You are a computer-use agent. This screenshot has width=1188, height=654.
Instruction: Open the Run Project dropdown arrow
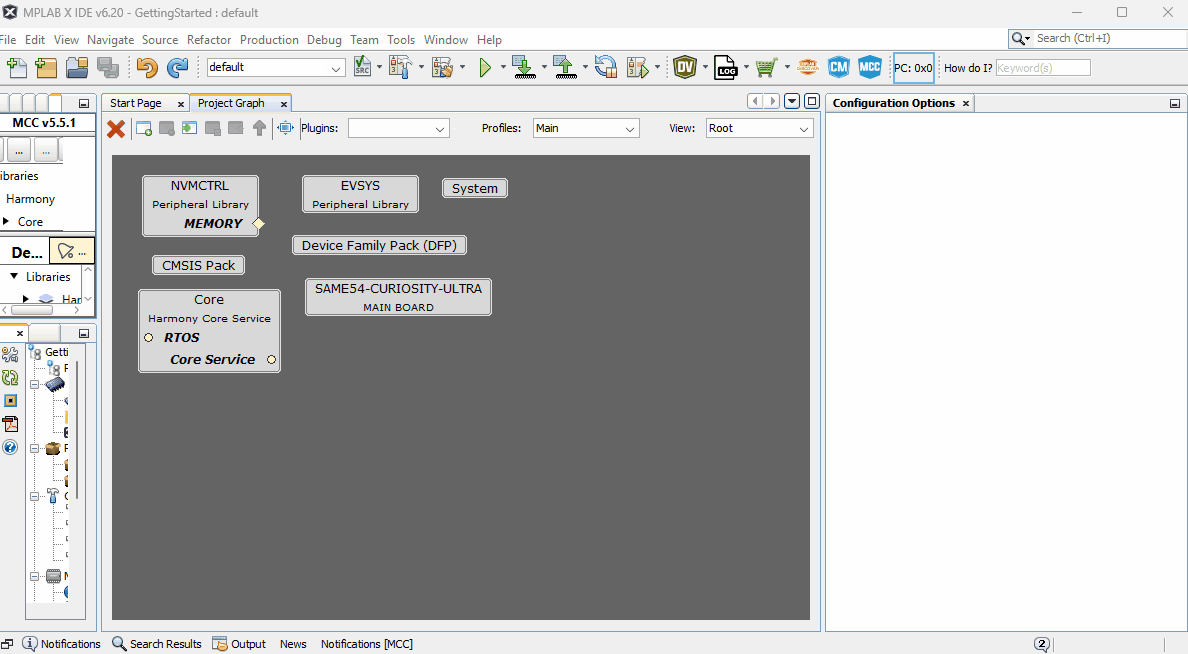pos(502,67)
